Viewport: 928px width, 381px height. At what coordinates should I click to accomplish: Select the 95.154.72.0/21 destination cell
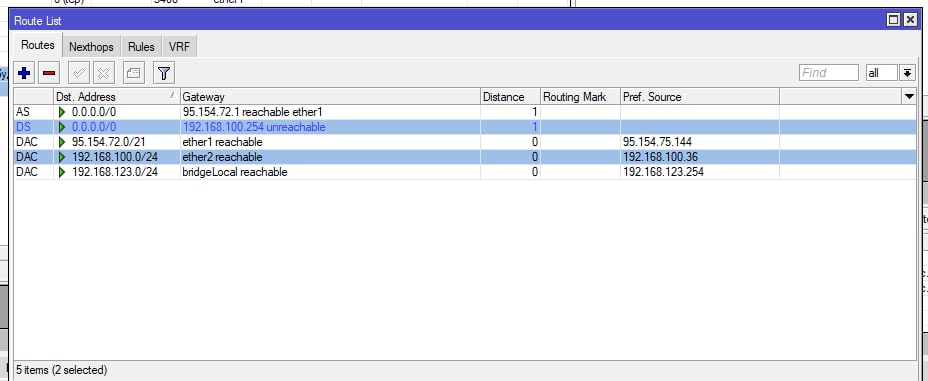[117, 142]
